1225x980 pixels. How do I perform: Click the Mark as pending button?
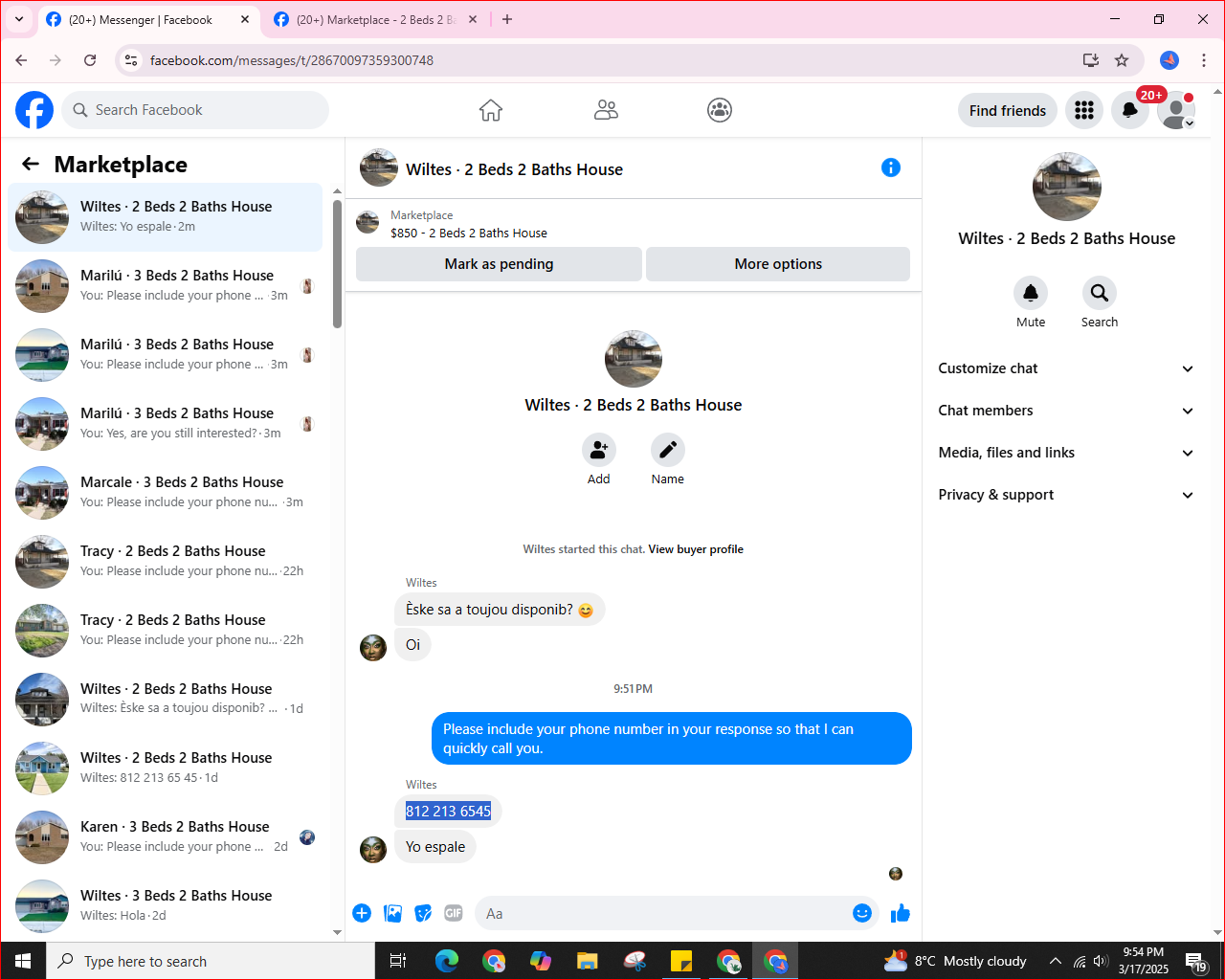click(499, 264)
